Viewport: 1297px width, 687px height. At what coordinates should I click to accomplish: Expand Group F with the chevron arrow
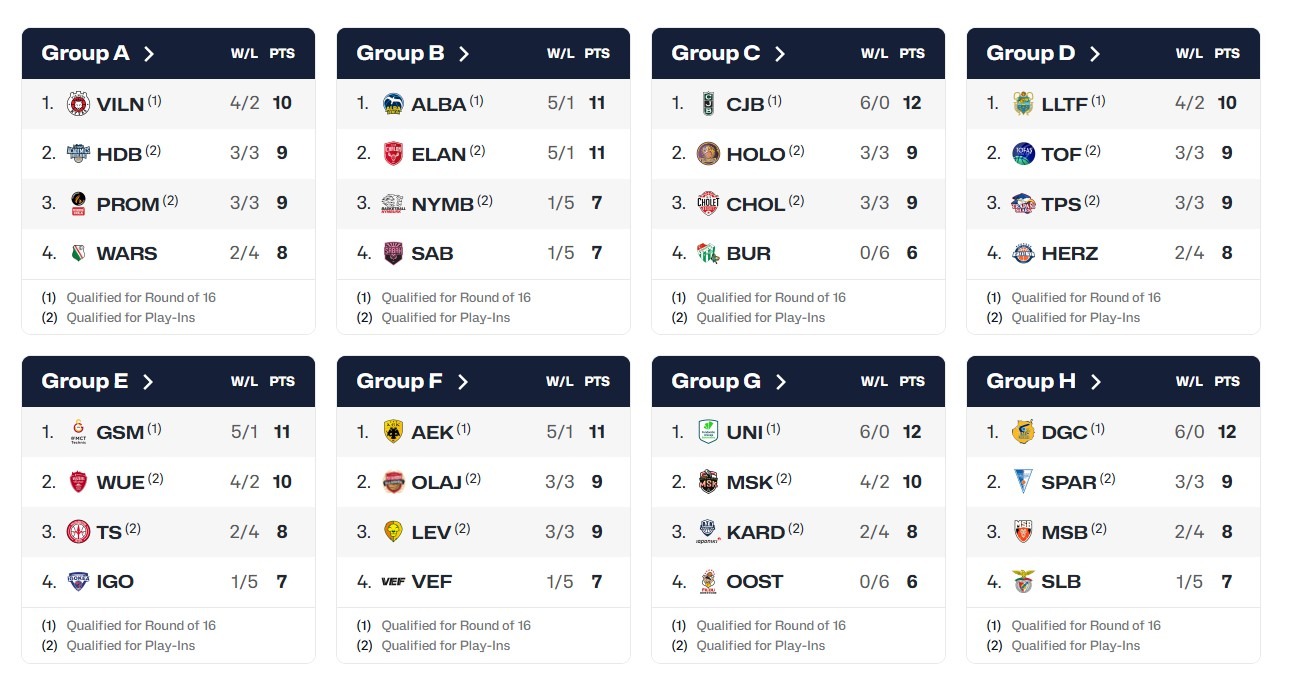coord(464,382)
